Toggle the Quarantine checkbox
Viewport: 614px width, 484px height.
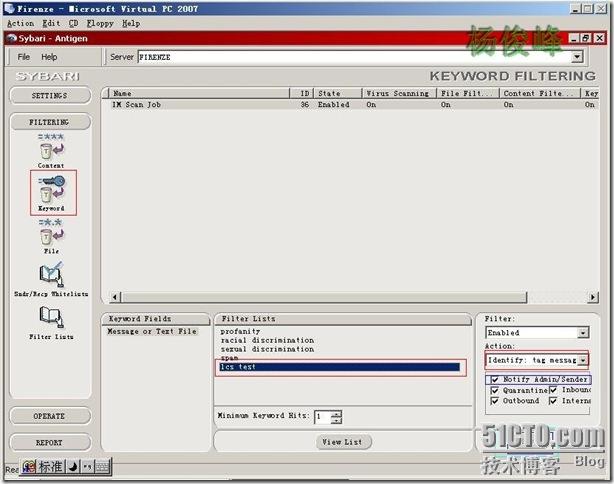pyautogui.click(x=495, y=390)
